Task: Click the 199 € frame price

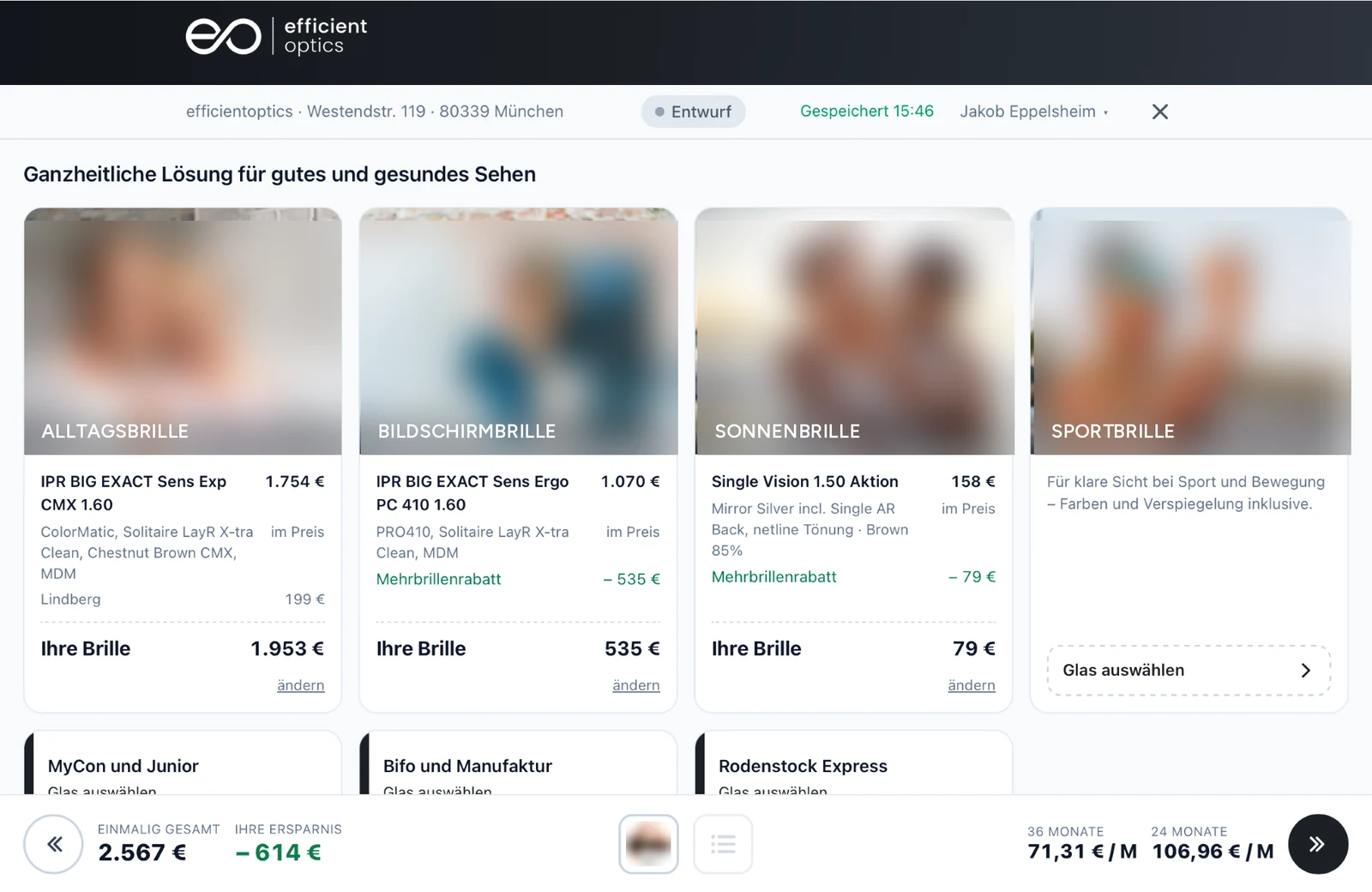Action: (x=305, y=600)
